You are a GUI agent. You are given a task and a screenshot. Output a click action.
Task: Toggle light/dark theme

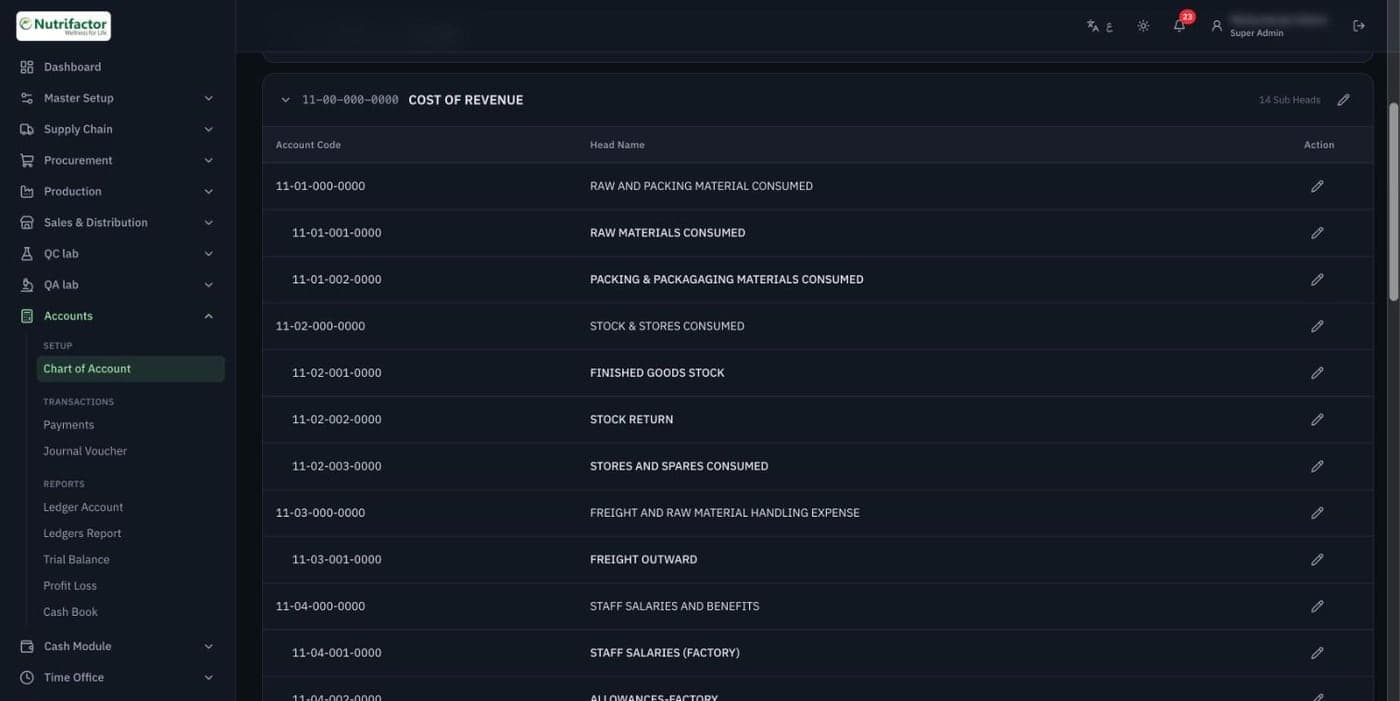(1143, 26)
